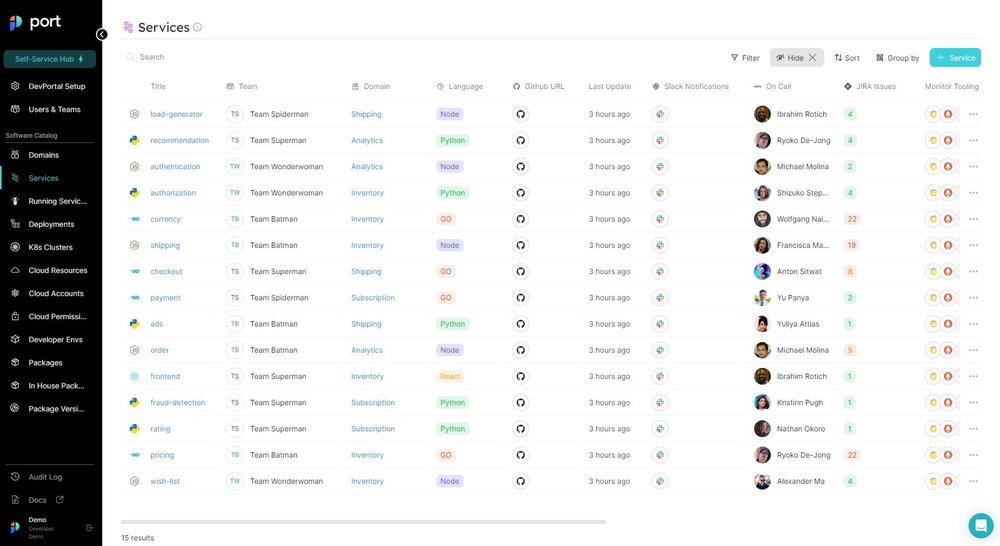This screenshot has width=1000, height=546.
Task: Click the red monitor tool icon for order
Action: click(948, 350)
